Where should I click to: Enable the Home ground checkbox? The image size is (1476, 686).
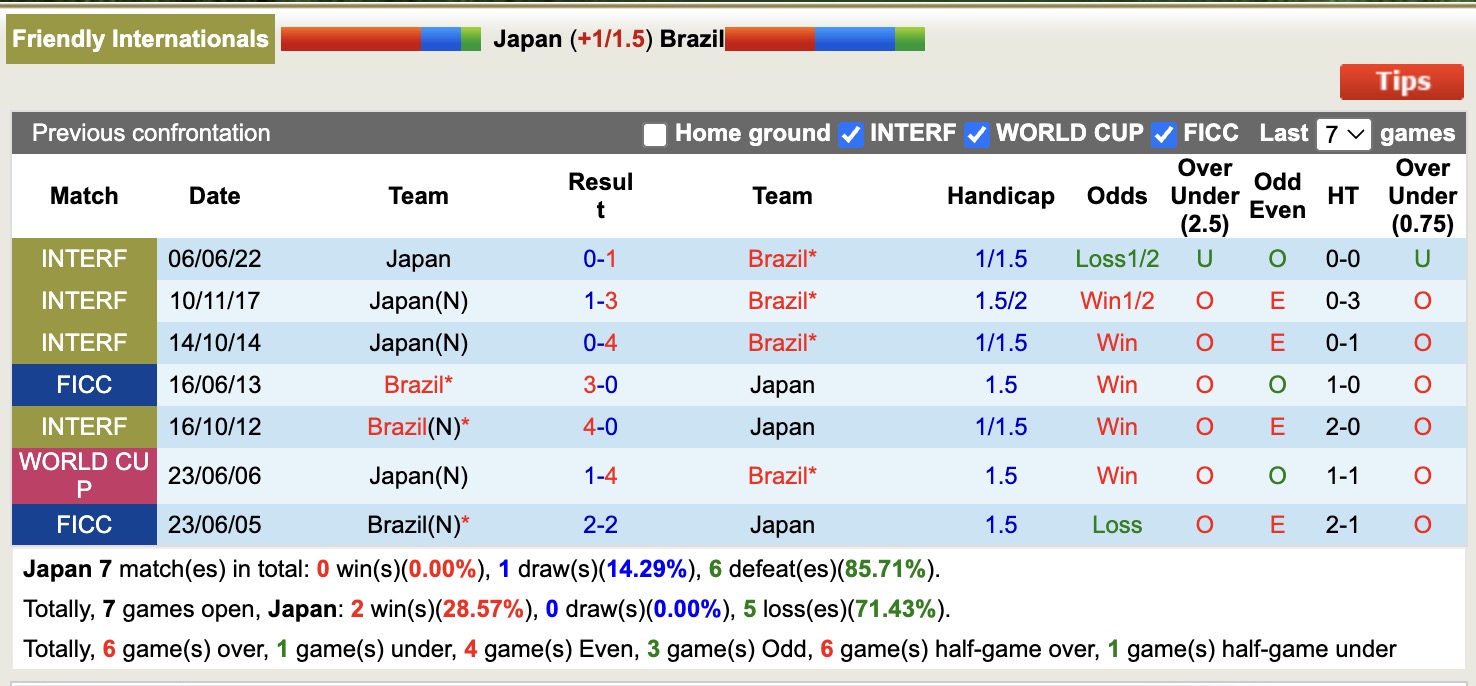(x=655, y=133)
